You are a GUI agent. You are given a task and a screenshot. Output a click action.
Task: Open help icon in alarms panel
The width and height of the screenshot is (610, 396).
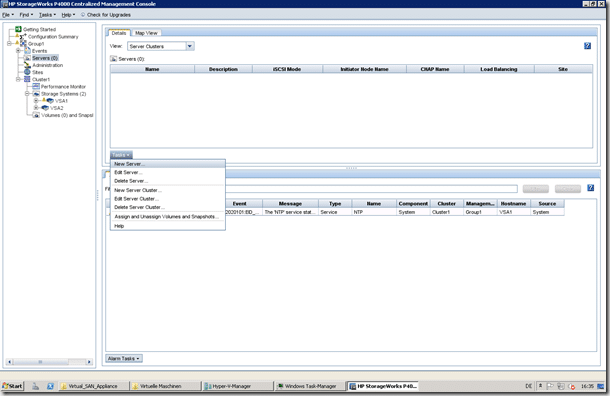click(x=591, y=188)
